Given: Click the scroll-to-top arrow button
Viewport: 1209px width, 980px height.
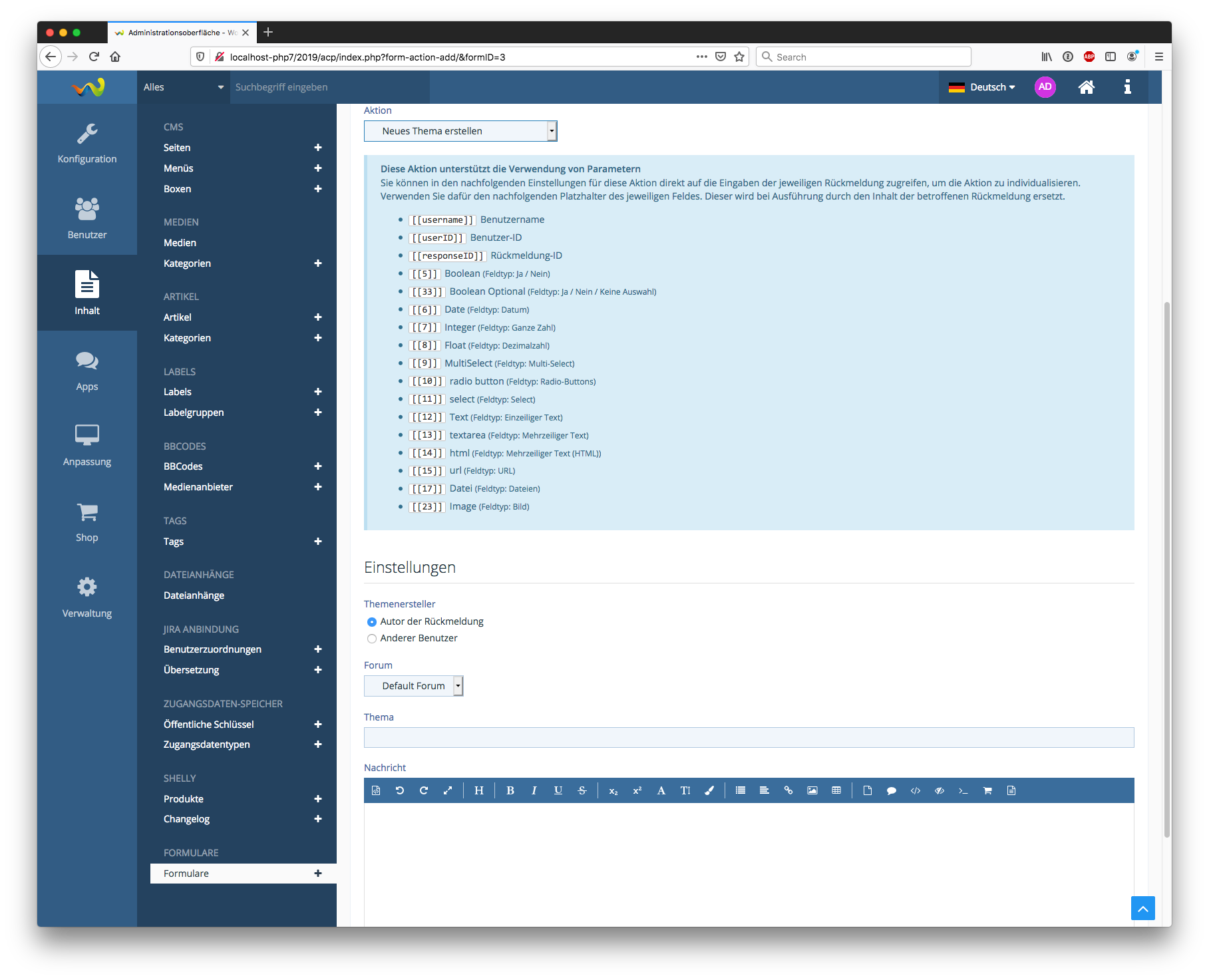Looking at the screenshot, I should point(1142,908).
